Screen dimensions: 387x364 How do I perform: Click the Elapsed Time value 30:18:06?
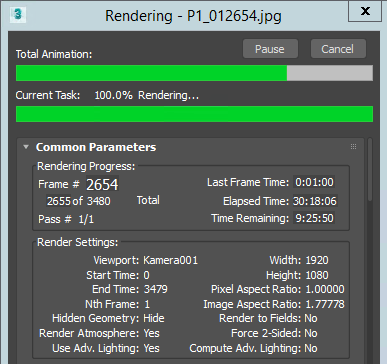pyautogui.click(x=315, y=201)
